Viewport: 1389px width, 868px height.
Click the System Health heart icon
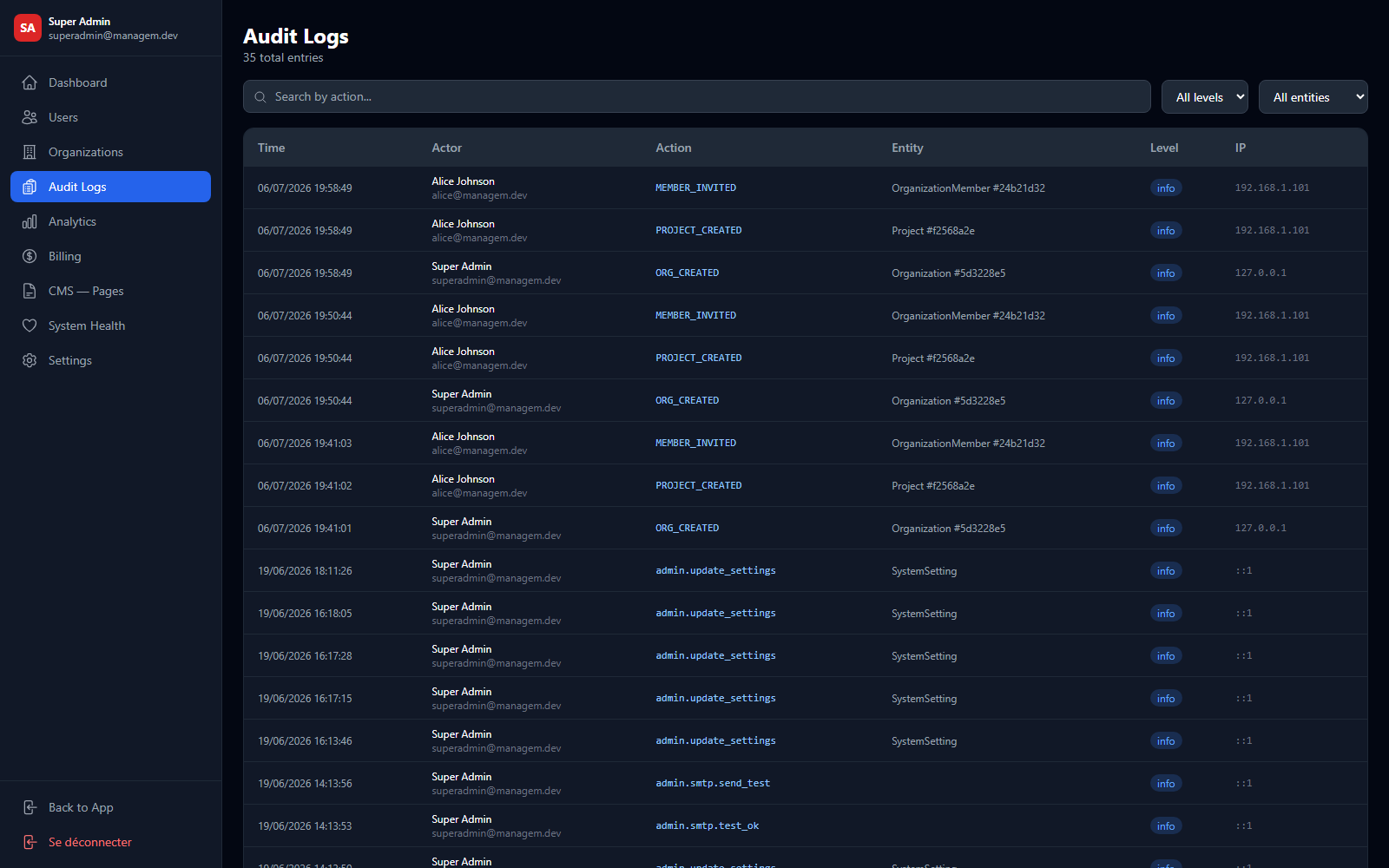click(30, 325)
